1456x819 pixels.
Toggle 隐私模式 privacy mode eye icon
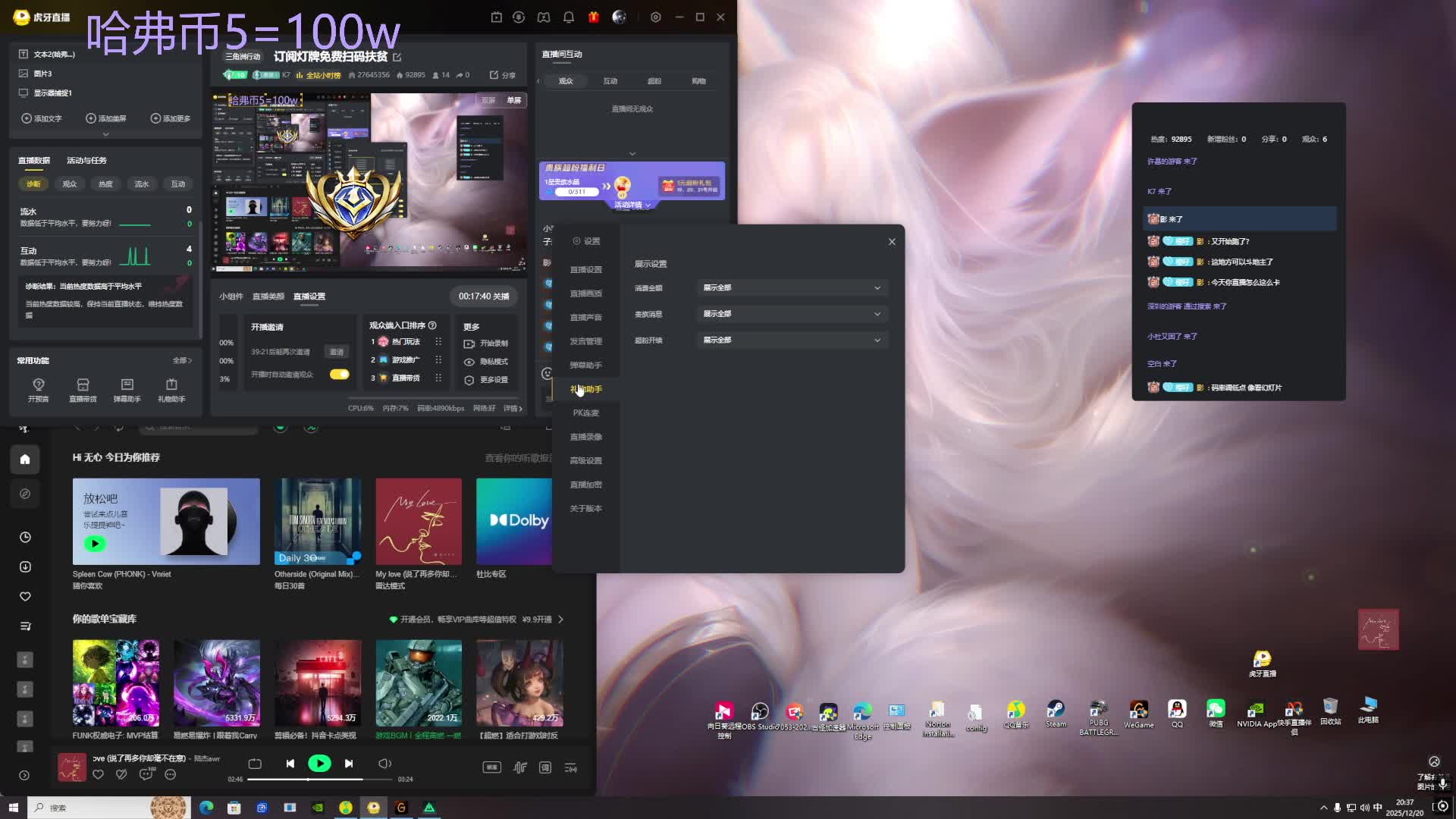469,362
